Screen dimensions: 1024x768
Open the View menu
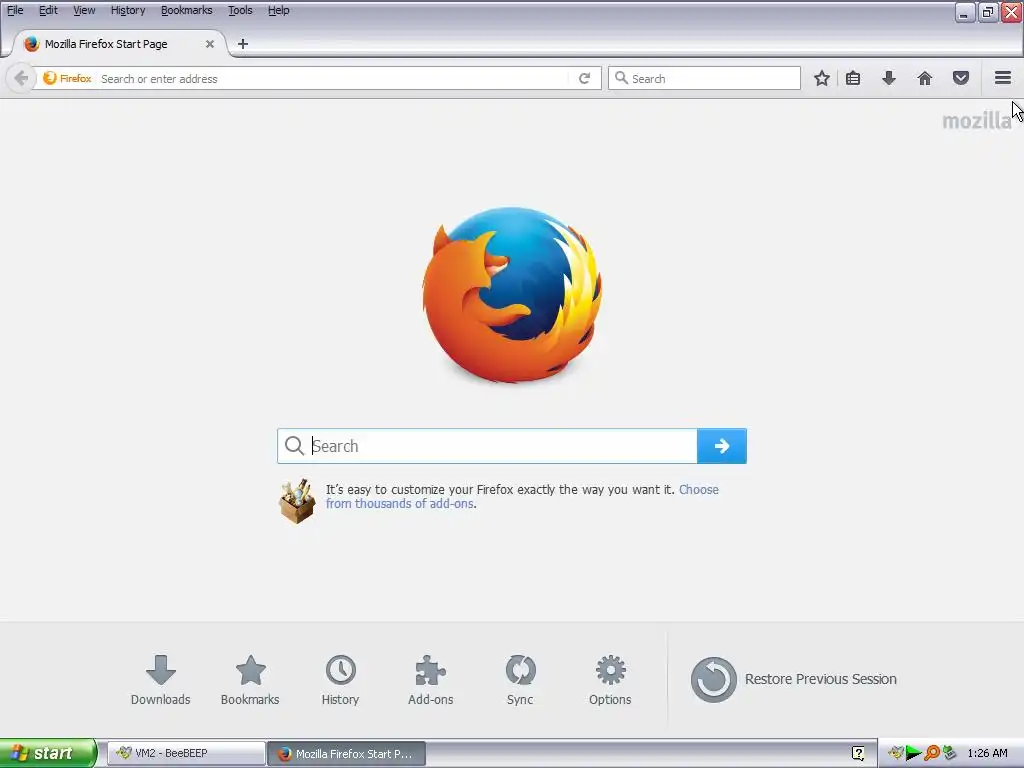click(x=84, y=10)
